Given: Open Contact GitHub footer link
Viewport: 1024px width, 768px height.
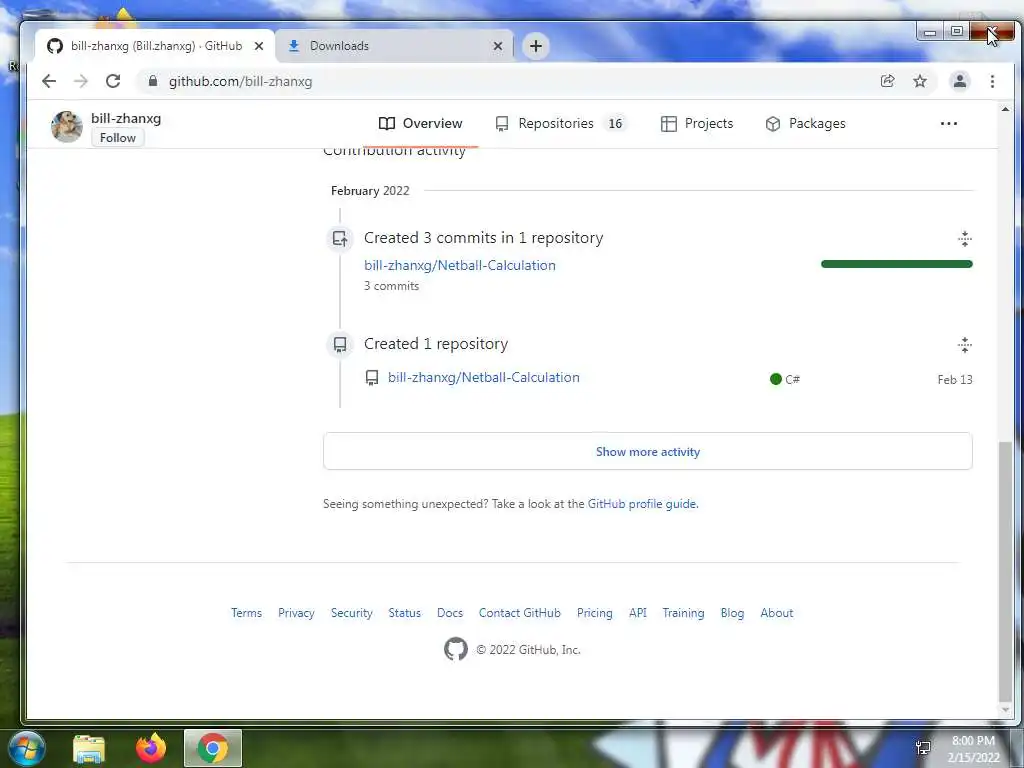Looking at the screenshot, I should pyautogui.click(x=519, y=613).
